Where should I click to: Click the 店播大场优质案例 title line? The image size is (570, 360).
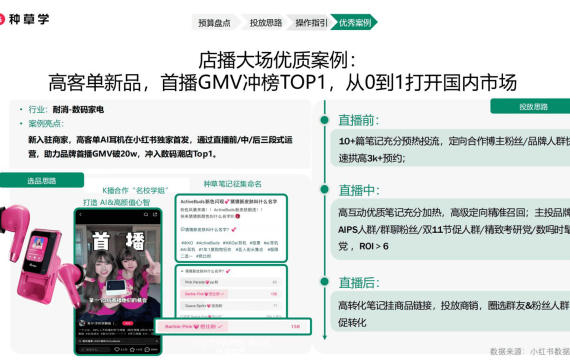click(x=277, y=60)
